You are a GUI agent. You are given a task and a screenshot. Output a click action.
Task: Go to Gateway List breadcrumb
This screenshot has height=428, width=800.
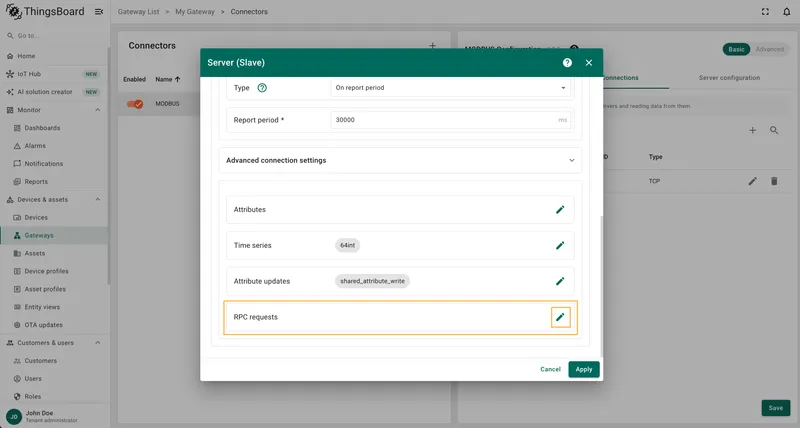coord(138,12)
